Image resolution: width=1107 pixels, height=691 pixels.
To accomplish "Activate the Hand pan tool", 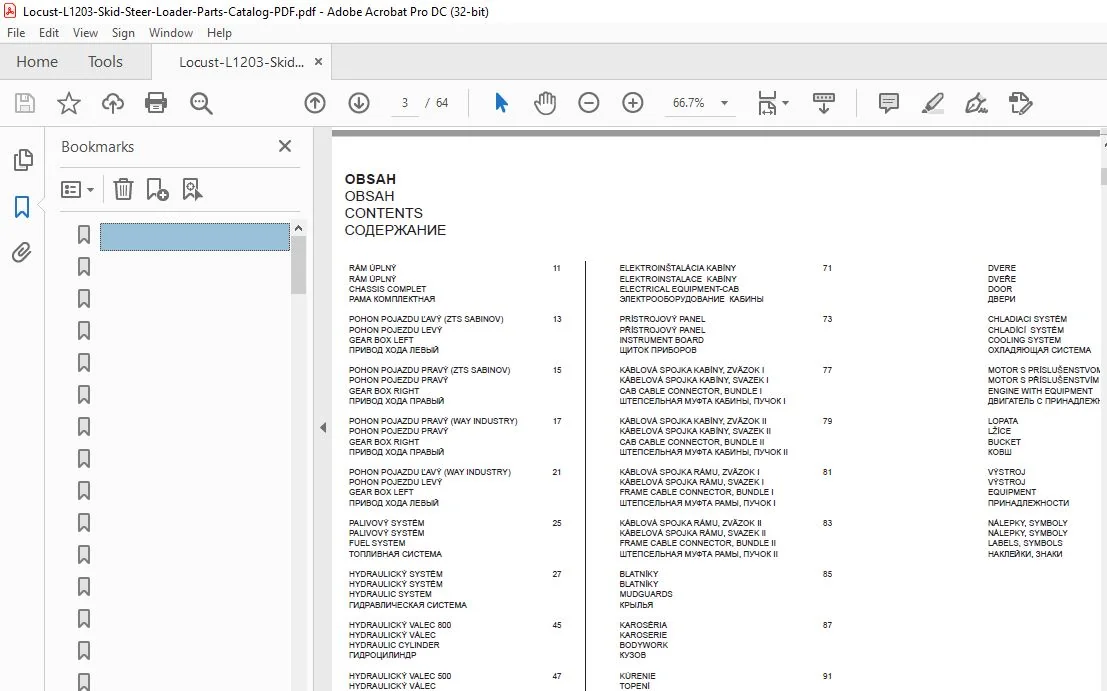I will (545, 103).
